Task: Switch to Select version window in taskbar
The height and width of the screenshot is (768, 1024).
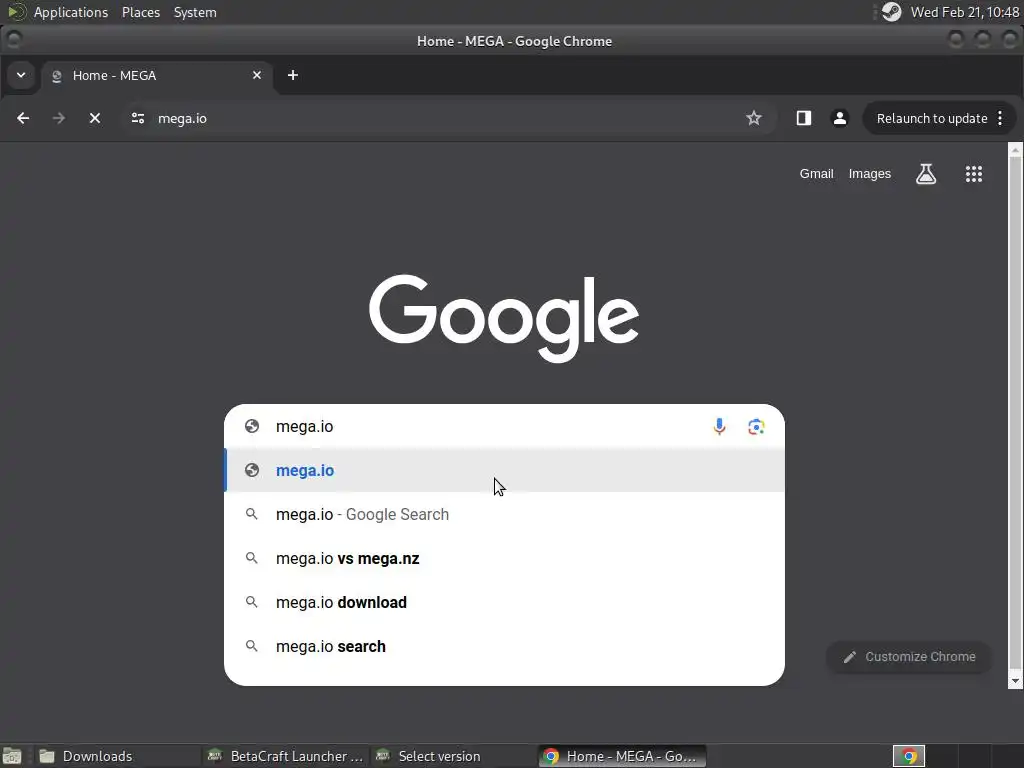Action: click(453, 756)
